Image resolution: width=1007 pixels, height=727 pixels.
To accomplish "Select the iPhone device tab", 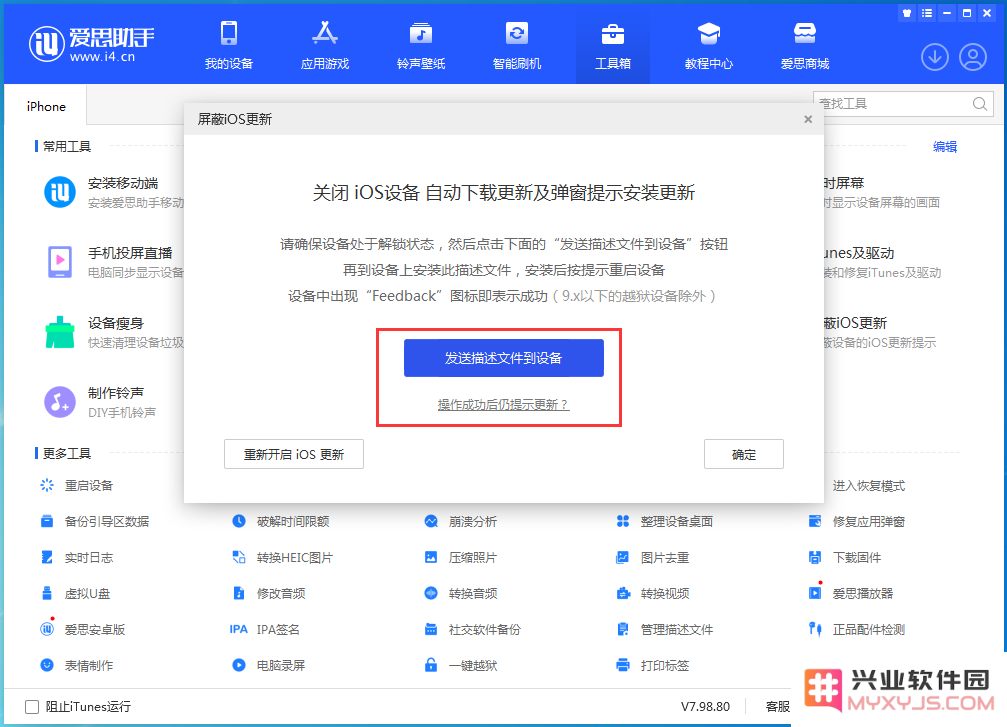I will coord(46,107).
